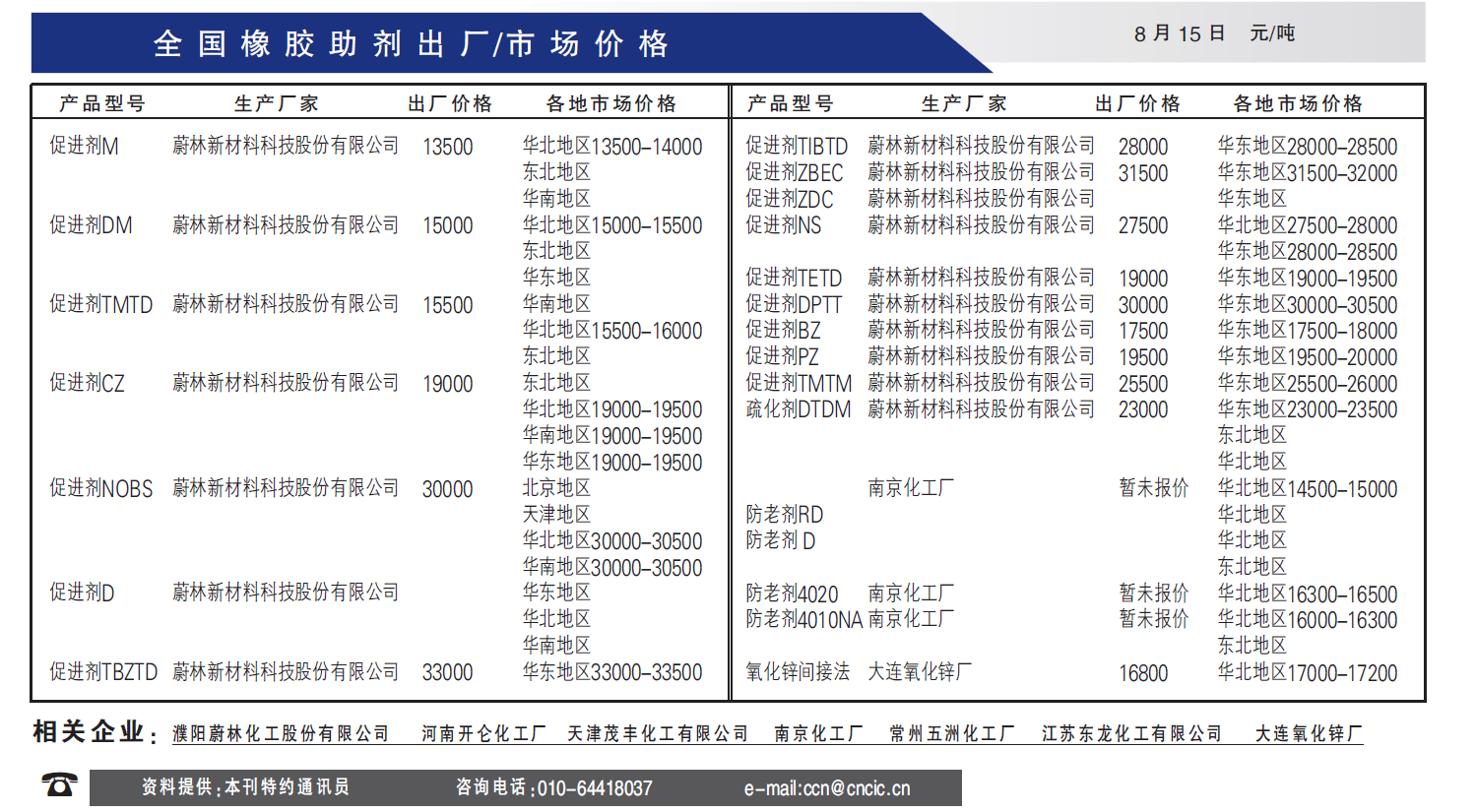Select factory price 27500 for 促进剂NS
Viewport: 1476px width, 812px height.
coord(1143,225)
